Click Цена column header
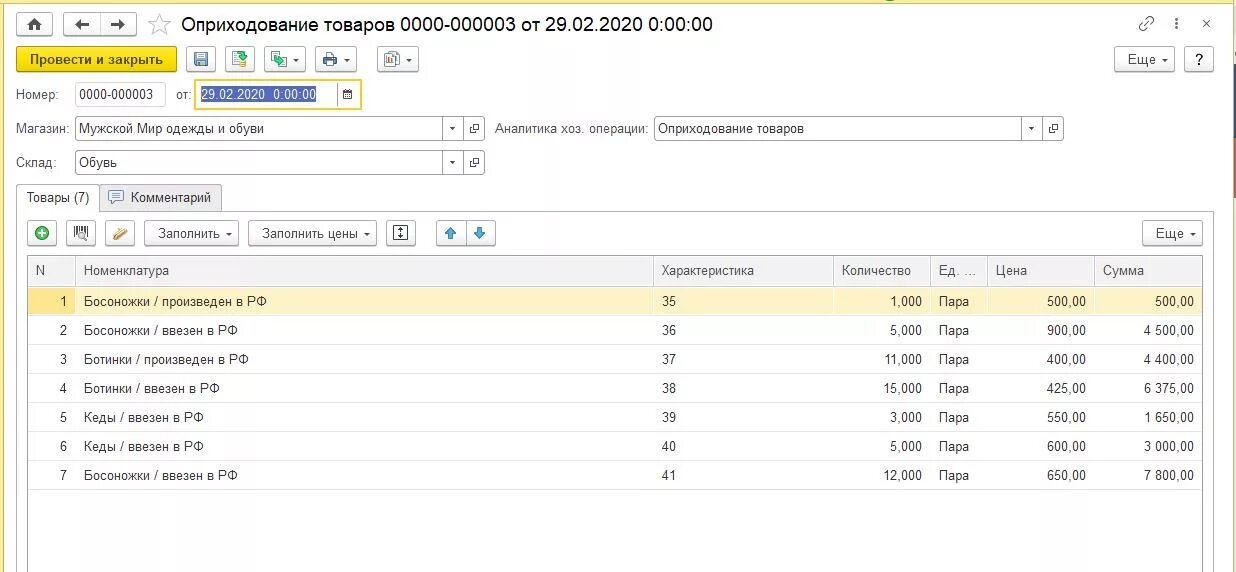 [x=1041, y=271]
